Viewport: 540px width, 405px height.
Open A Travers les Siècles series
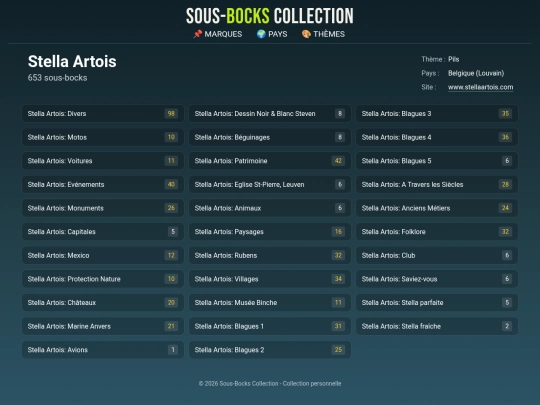(x=437, y=185)
